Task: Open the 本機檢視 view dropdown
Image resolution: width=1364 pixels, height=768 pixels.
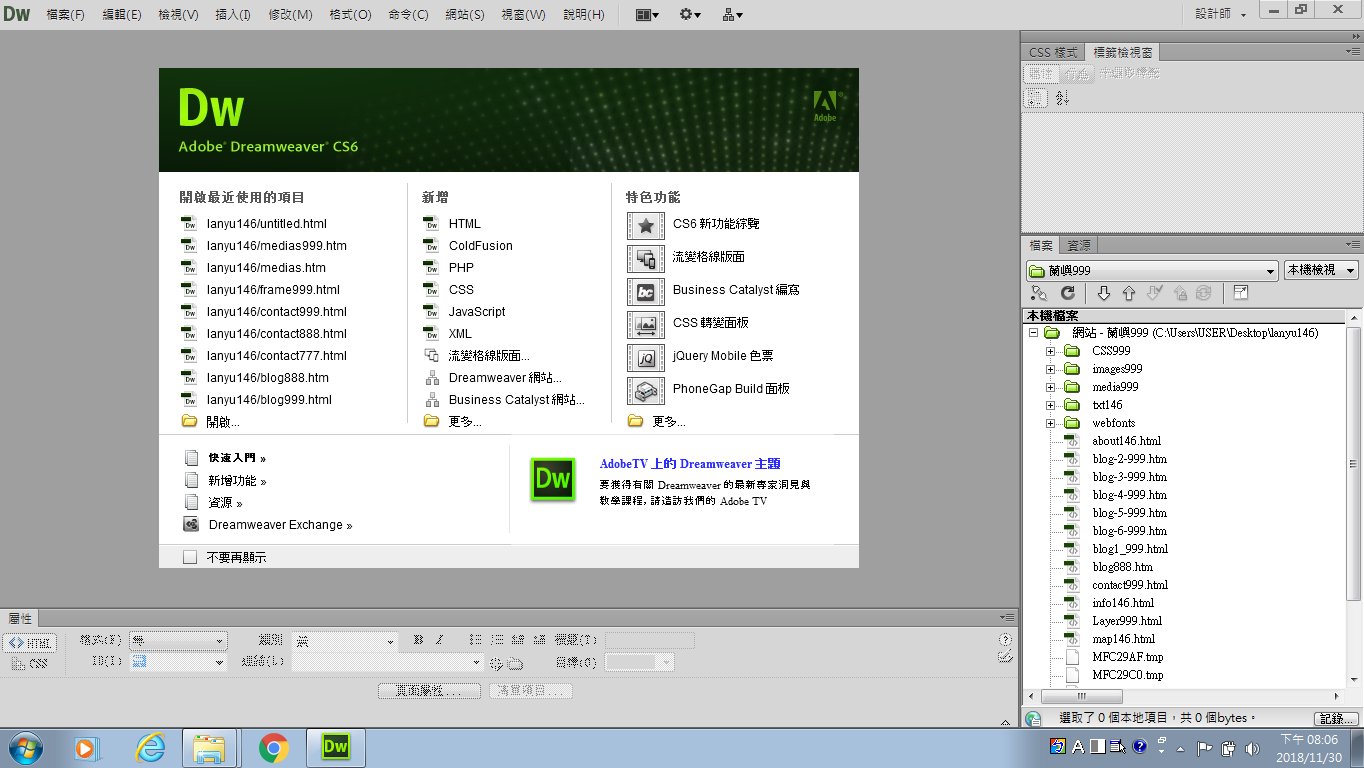Action: click(x=1321, y=270)
